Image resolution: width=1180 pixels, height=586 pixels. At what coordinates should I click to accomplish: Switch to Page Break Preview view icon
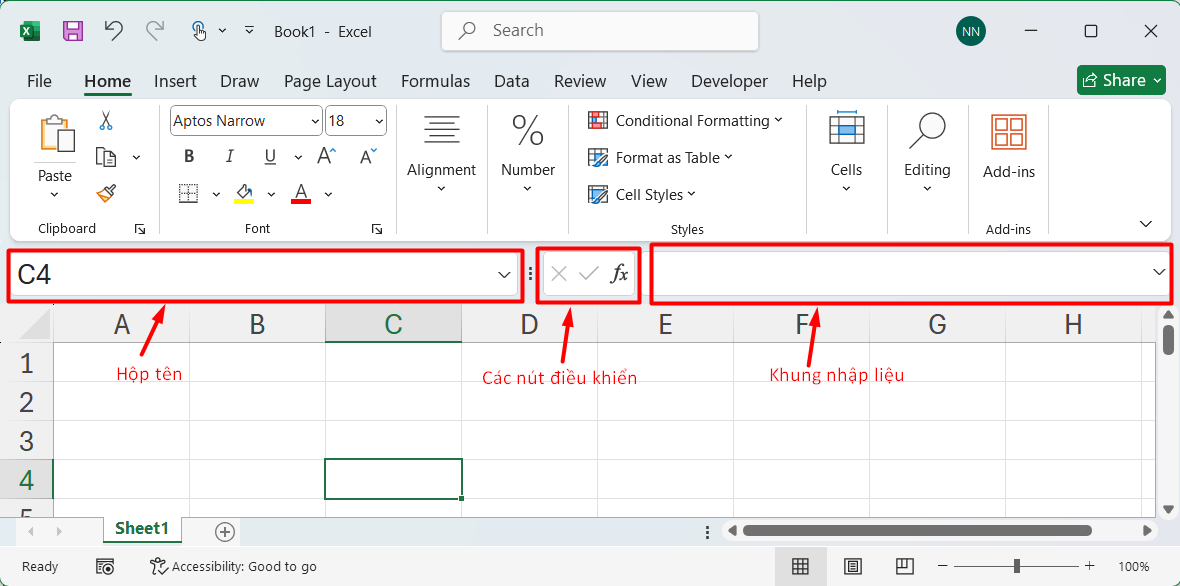click(904, 566)
